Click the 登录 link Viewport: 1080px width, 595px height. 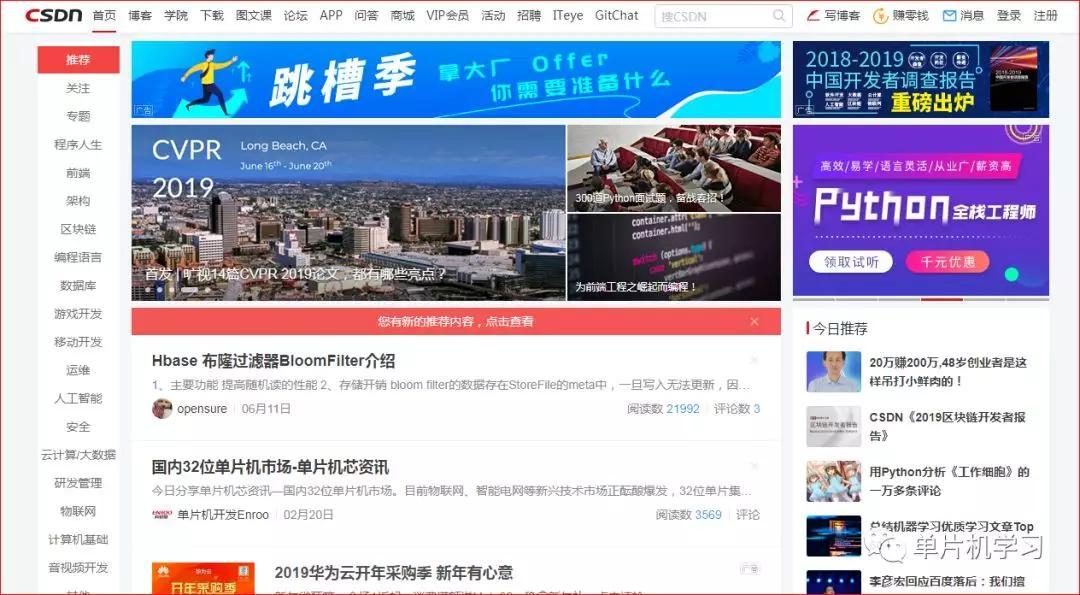[1009, 15]
